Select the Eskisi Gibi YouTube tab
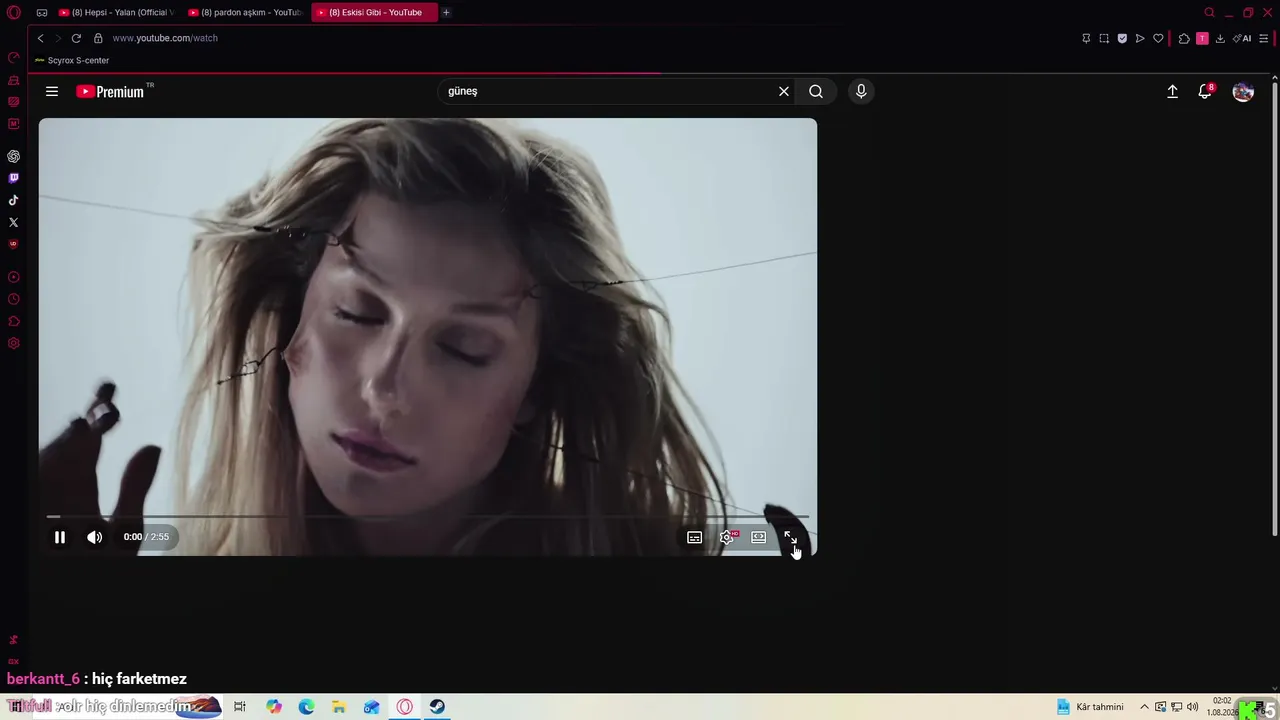 [x=375, y=12]
